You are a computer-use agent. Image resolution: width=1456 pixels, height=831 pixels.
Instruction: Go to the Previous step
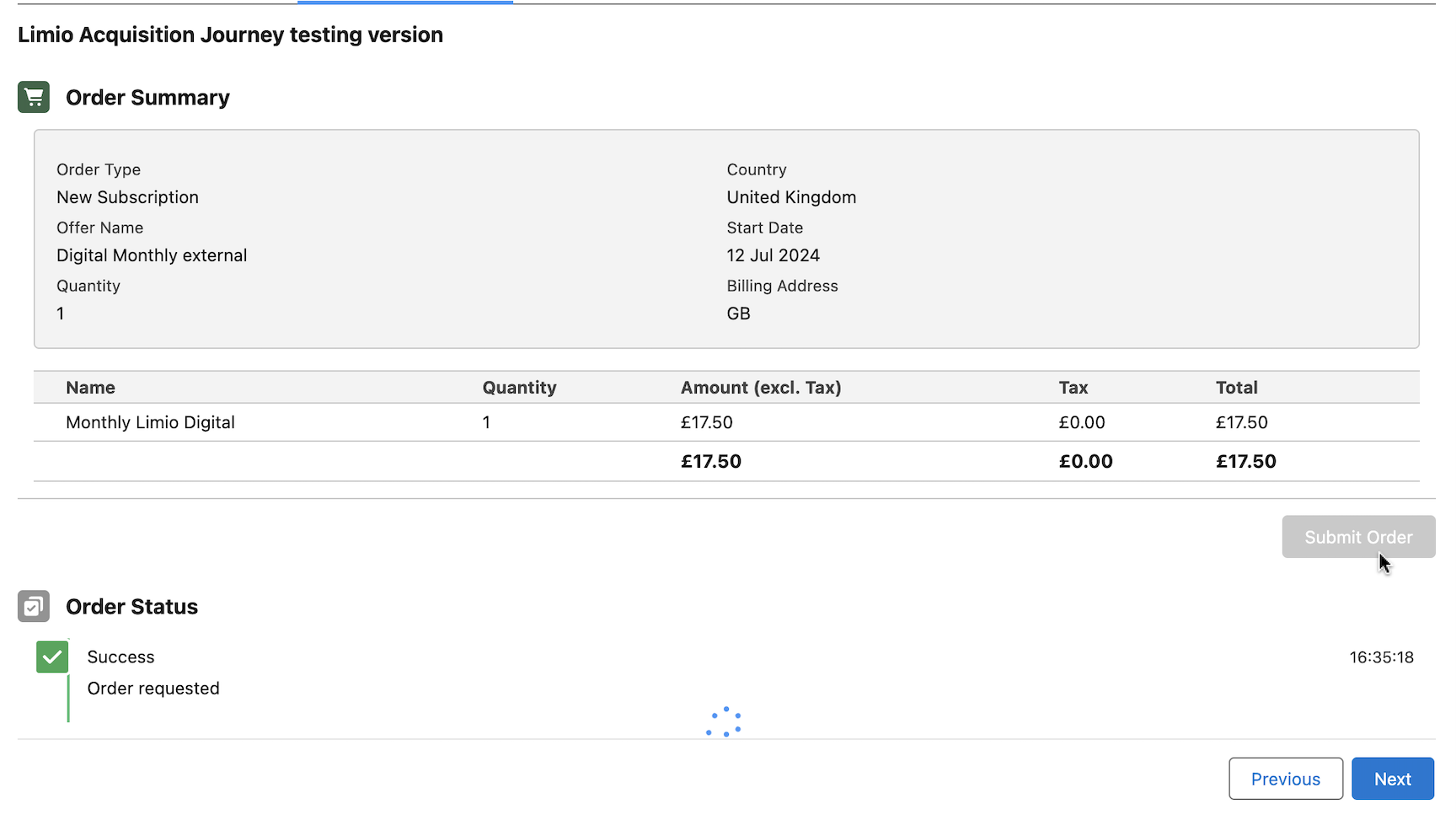point(1286,779)
